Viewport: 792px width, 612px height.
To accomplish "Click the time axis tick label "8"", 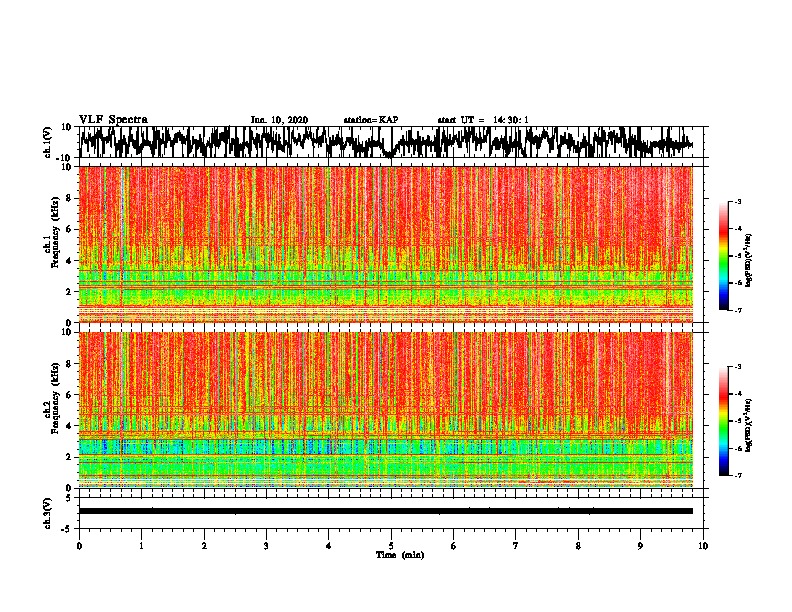I will click(x=578, y=546).
